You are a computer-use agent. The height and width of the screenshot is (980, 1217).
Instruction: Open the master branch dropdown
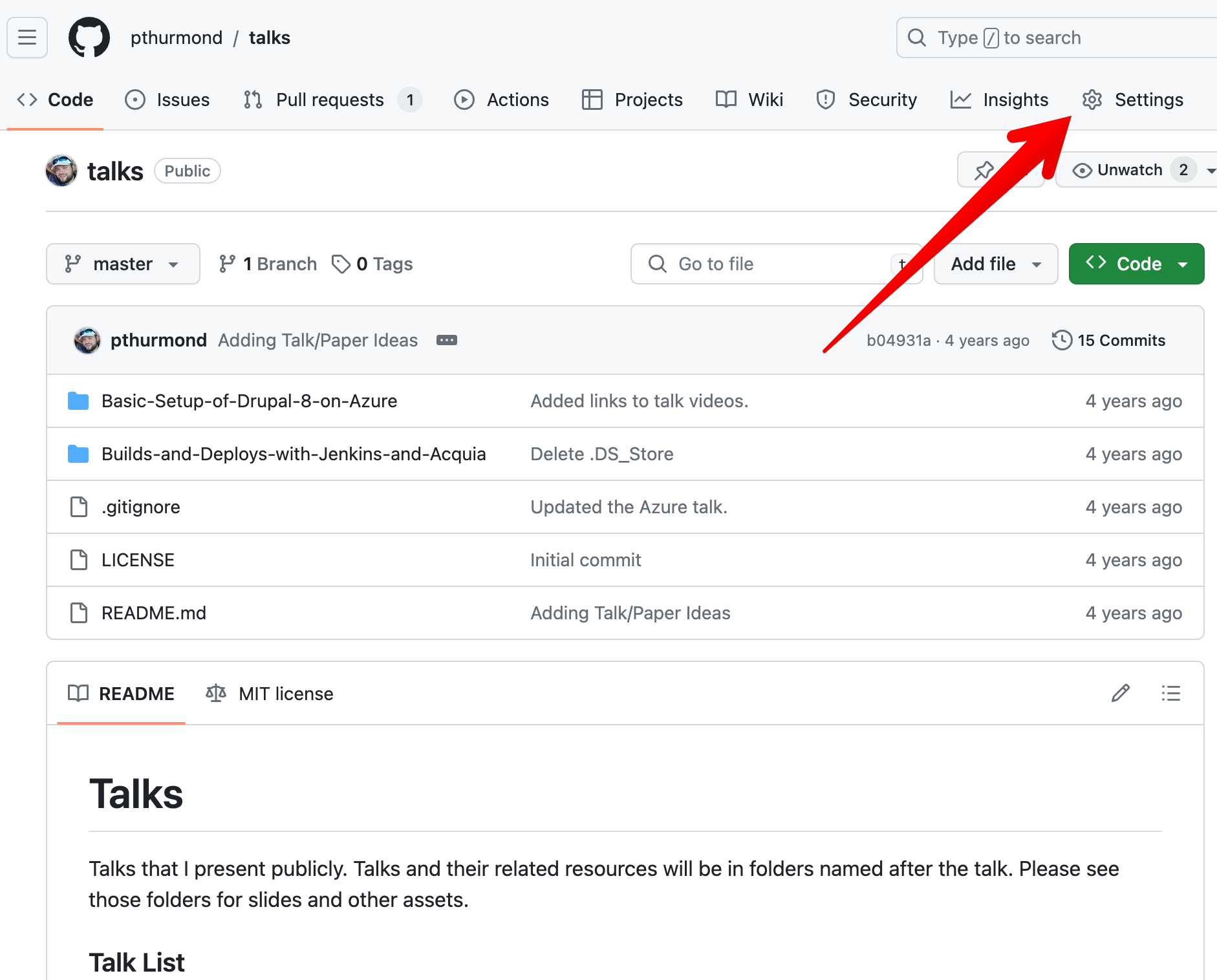pos(123,264)
